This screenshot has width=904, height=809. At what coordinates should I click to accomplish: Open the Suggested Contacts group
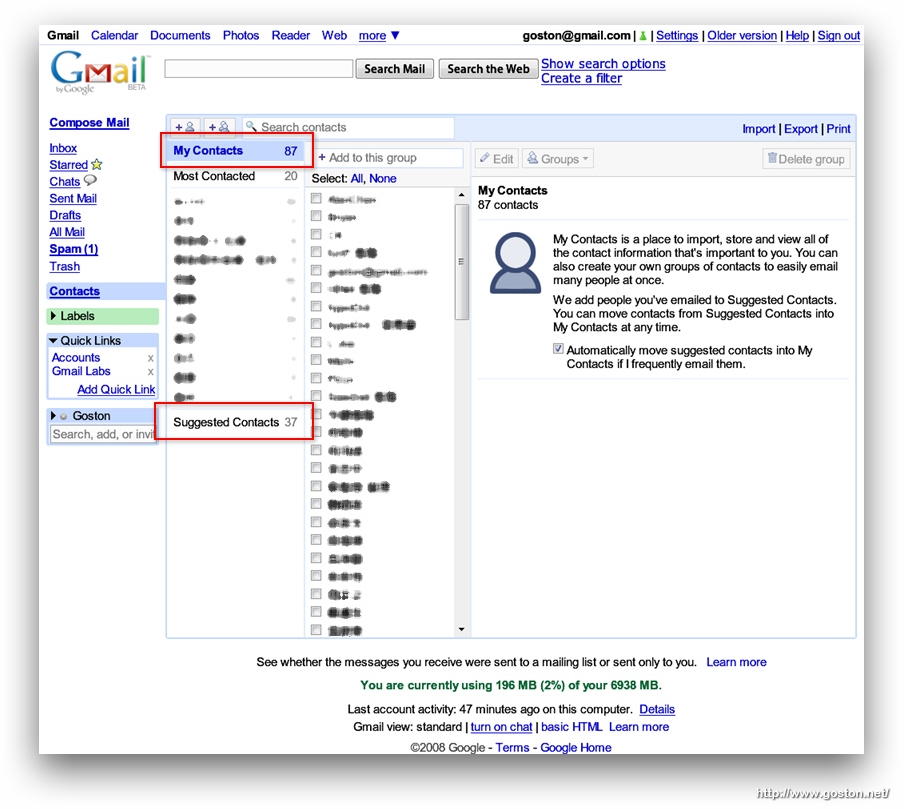(x=234, y=423)
